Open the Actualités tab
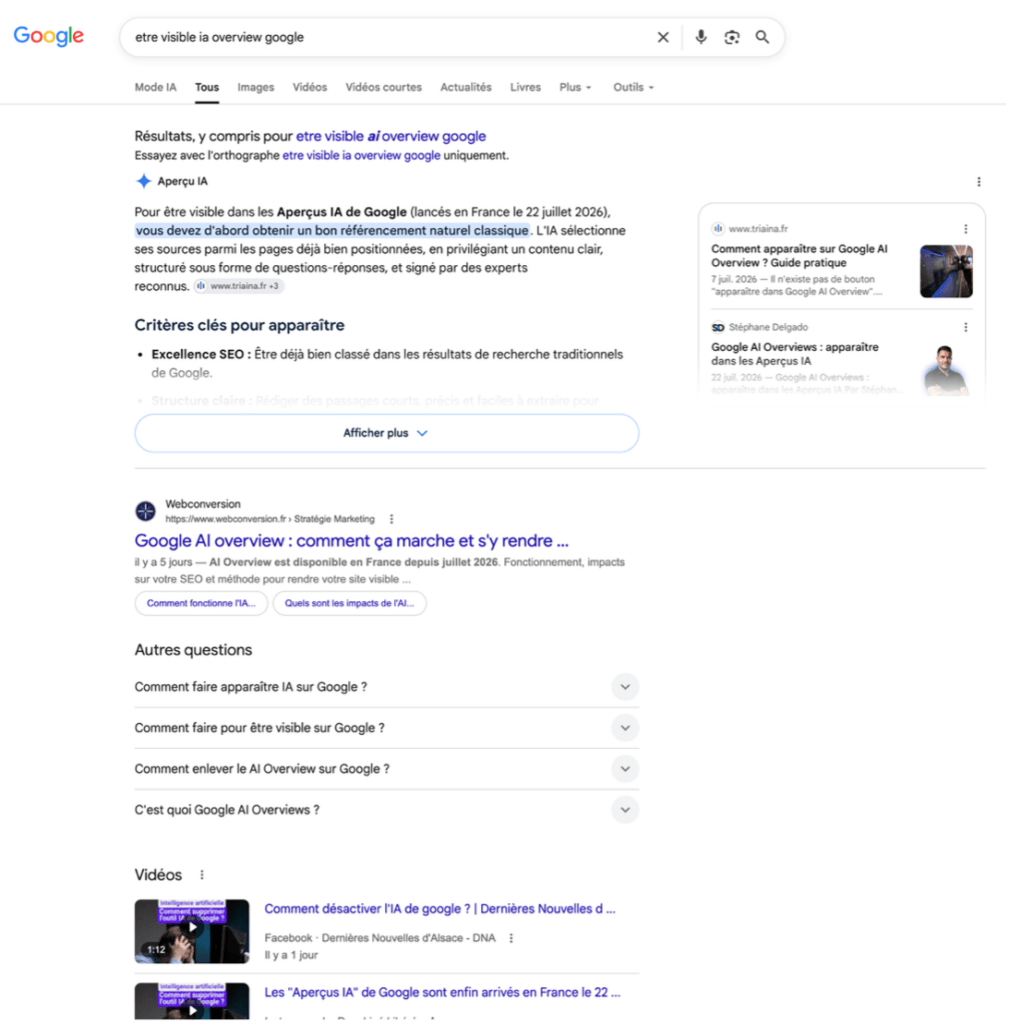 coord(467,87)
